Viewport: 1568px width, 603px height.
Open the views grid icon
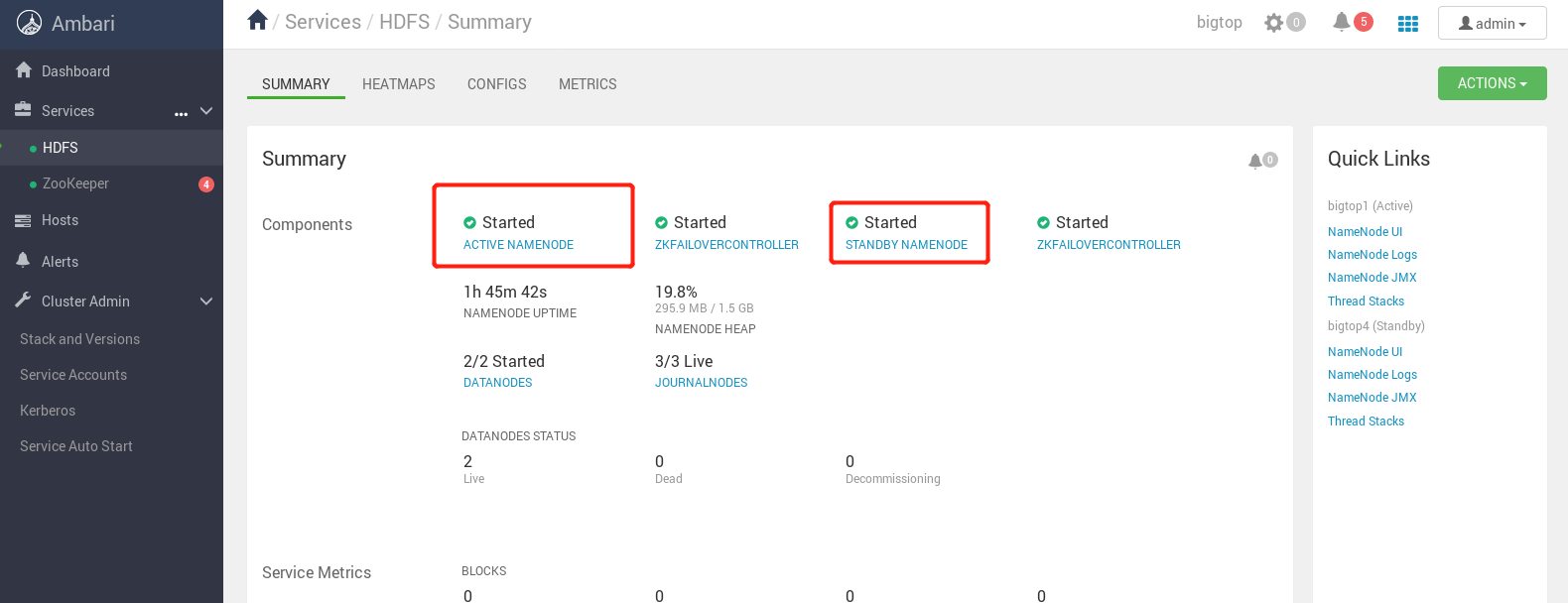pos(1408,23)
